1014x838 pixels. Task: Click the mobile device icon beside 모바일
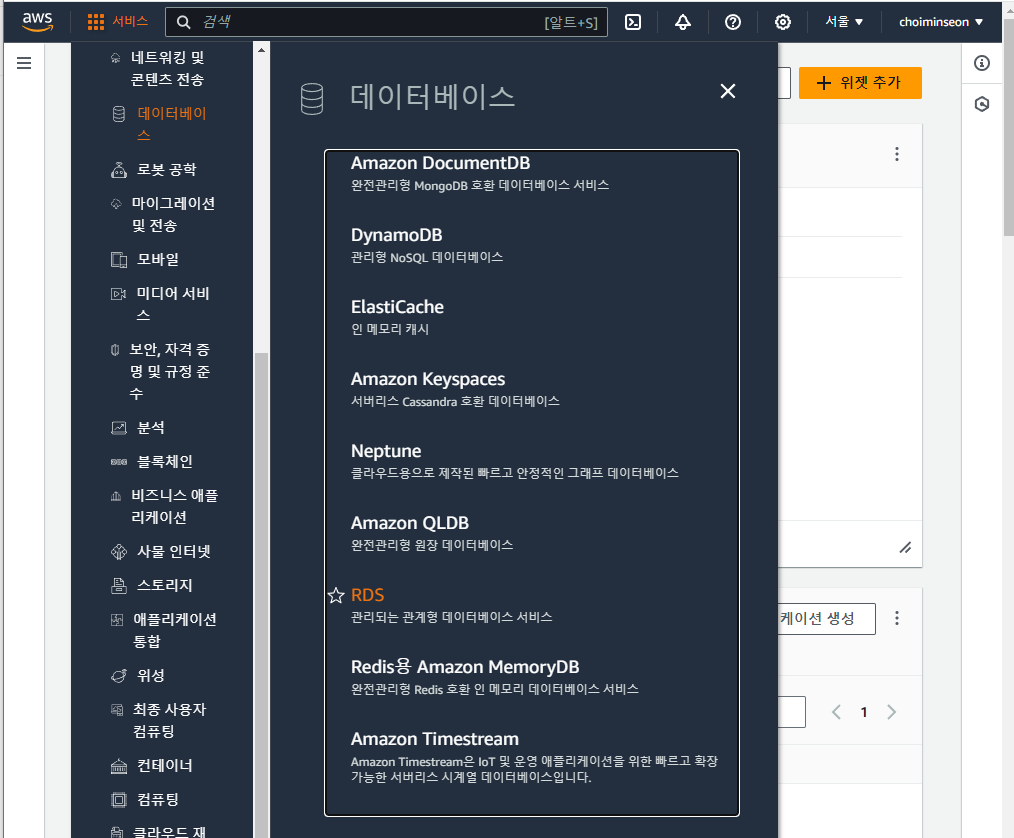click(119, 259)
